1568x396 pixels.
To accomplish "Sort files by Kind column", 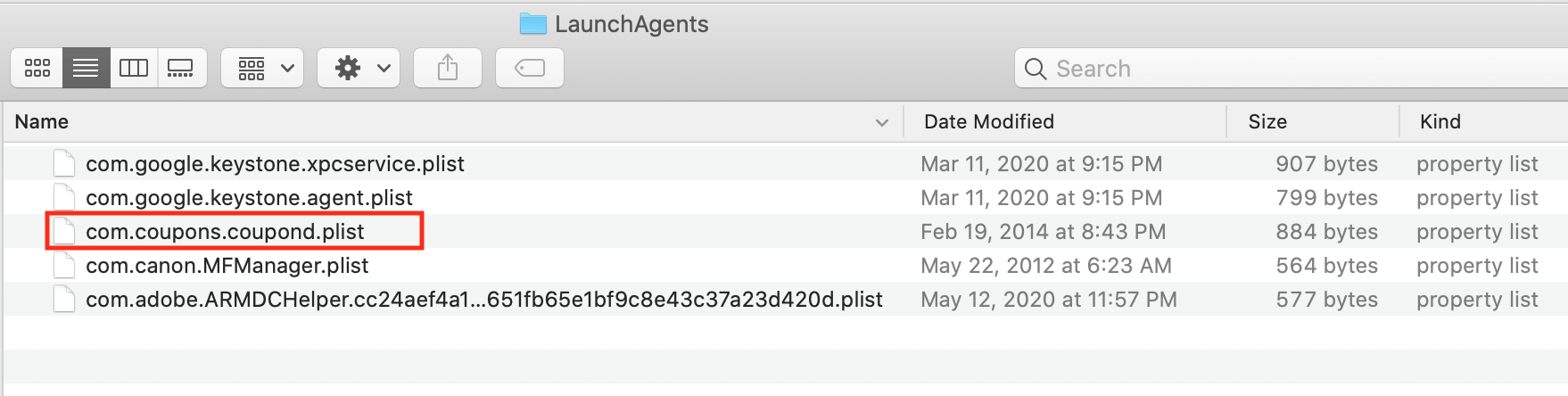I will coord(1440,122).
